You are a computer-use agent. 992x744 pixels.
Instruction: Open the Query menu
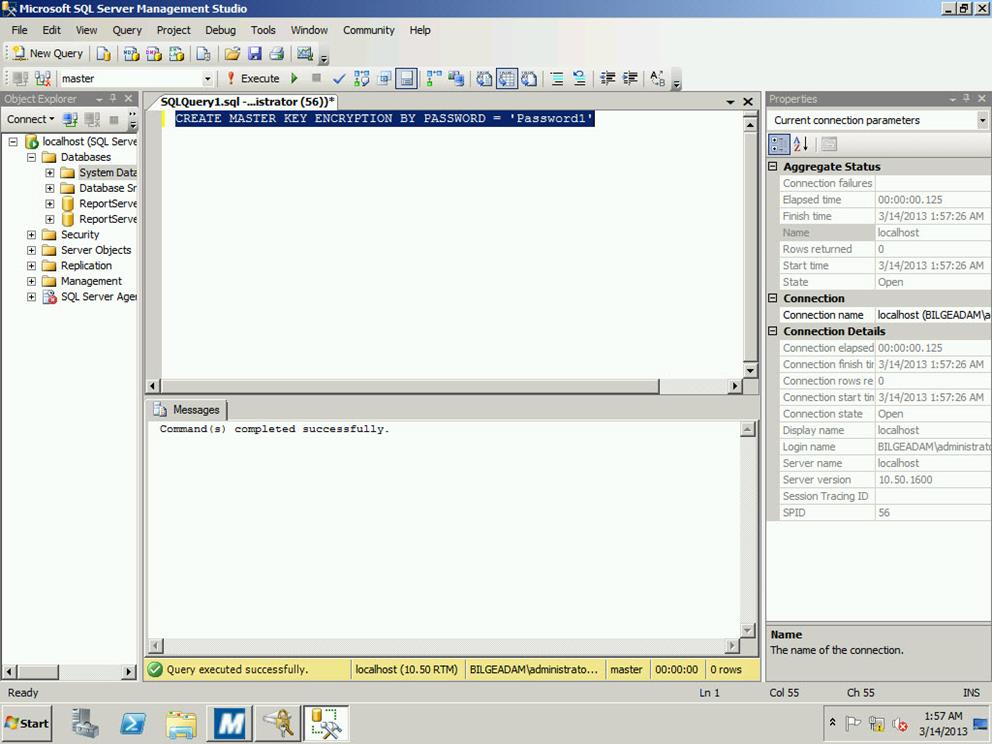[127, 30]
